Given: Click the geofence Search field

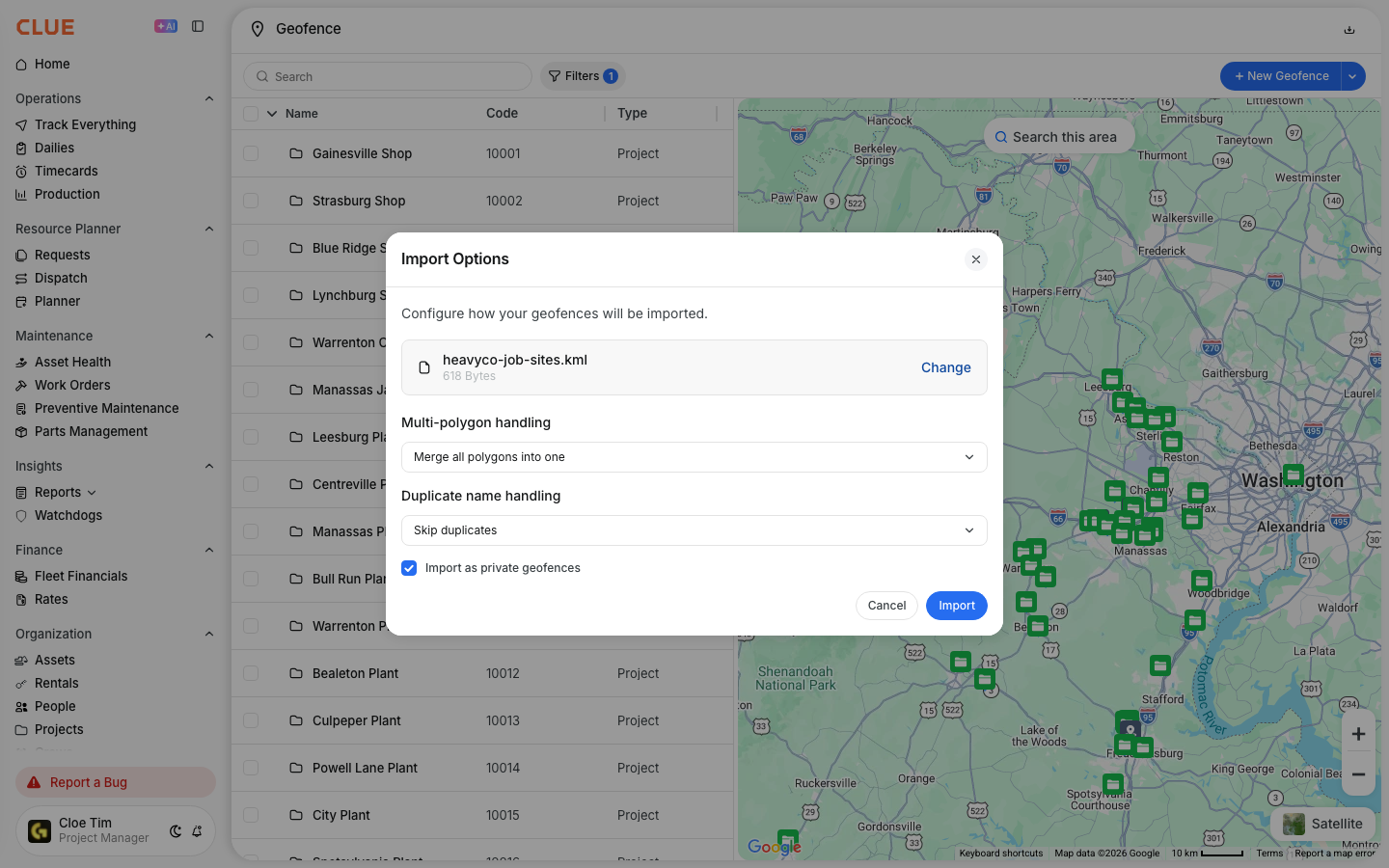Looking at the screenshot, I should 388,76.
